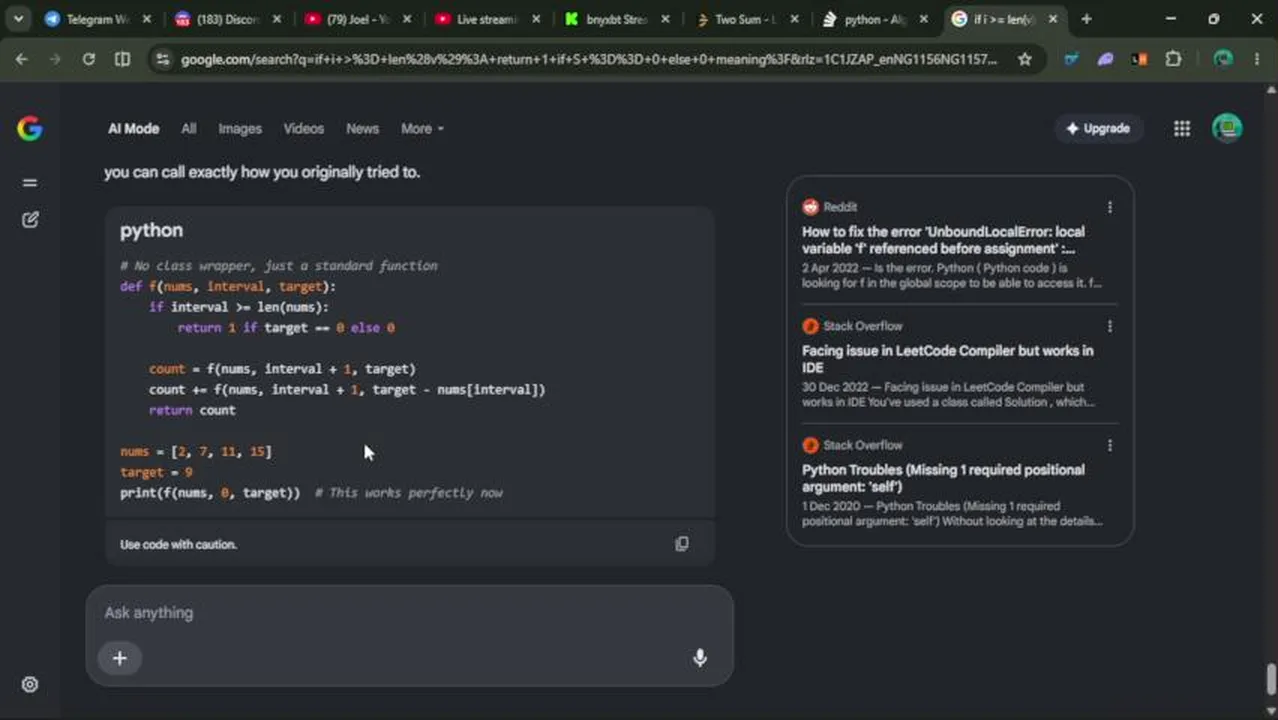Click the 'return count' code line
The height and width of the screenshot is (720, 1278).
click(192, 410)
